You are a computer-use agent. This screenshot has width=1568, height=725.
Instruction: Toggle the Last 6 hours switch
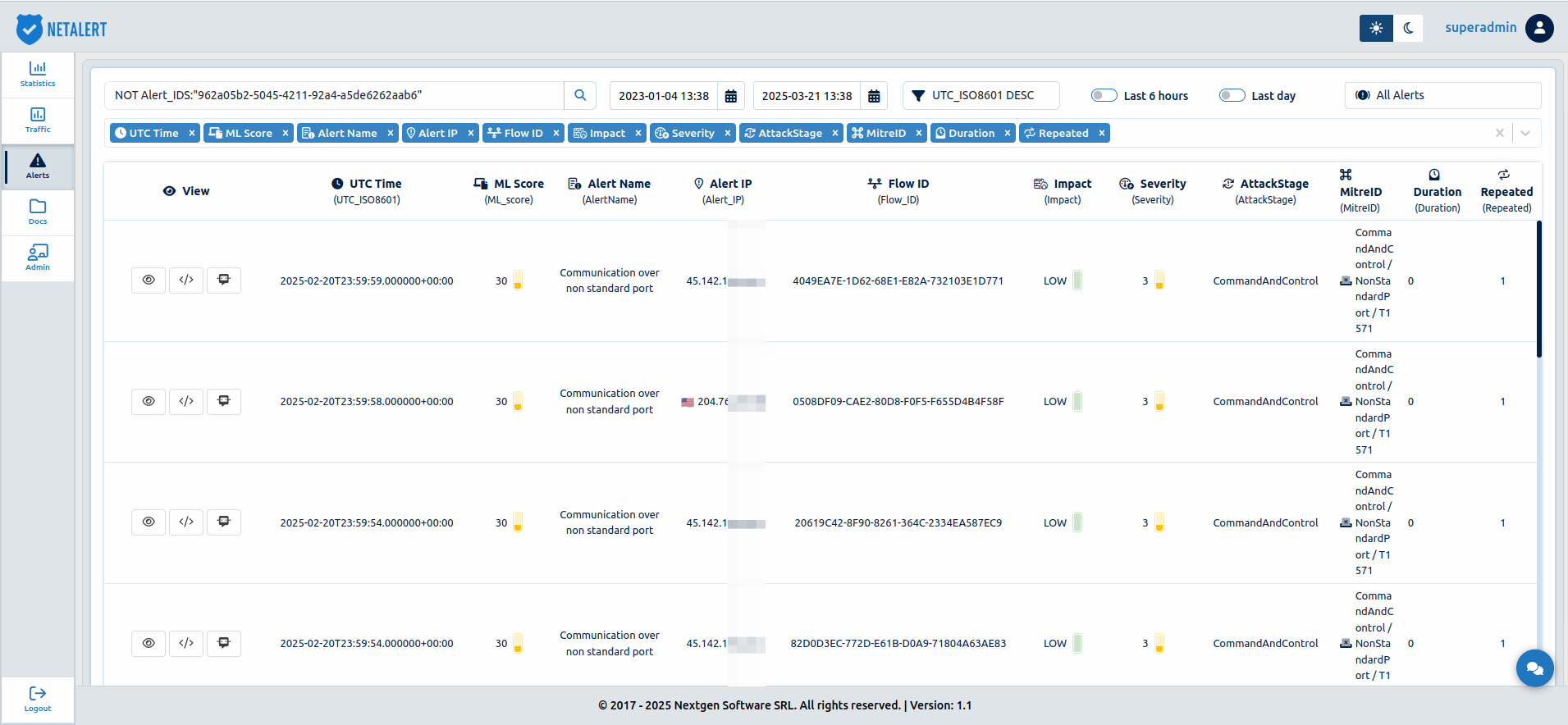1104,95
